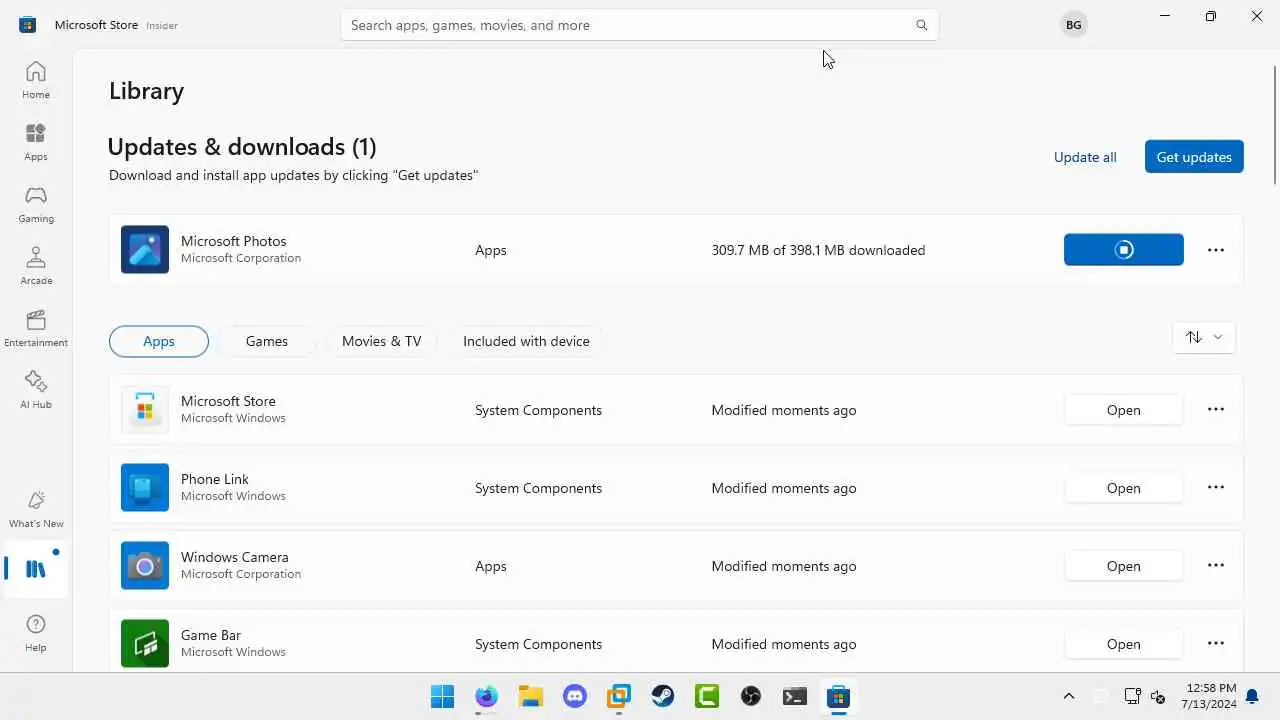Select the Included with device tab
The height and width of the screenshot is (720, 1280).
pyautogui.click(x=526, y=341)
